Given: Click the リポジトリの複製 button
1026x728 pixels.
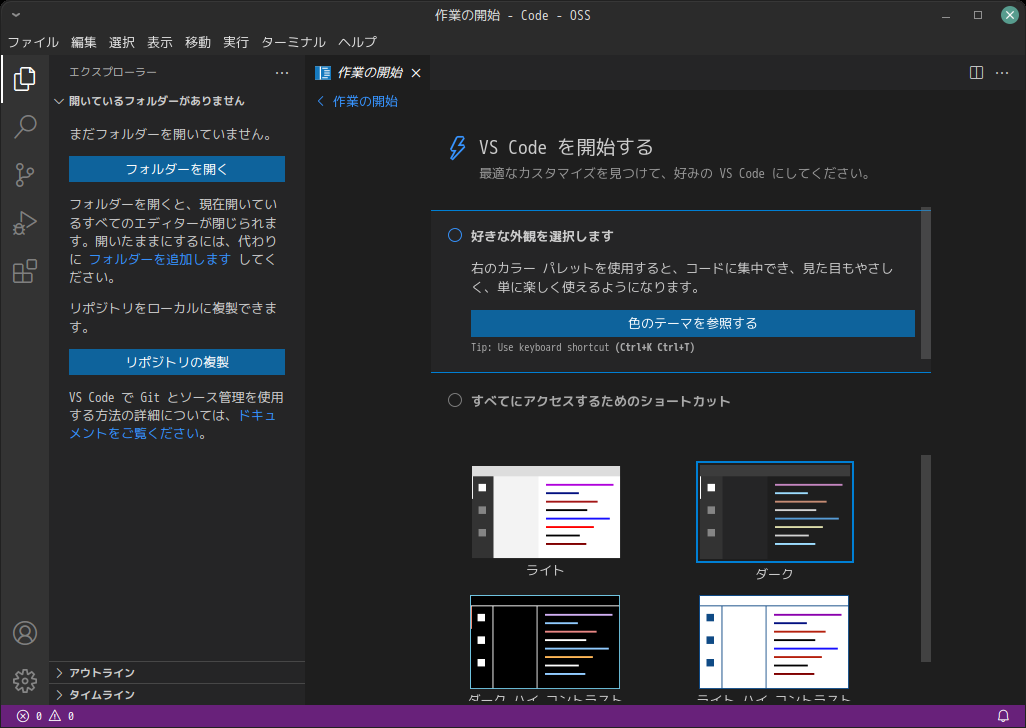Looking at the screenshot, I should click(177, 362).
